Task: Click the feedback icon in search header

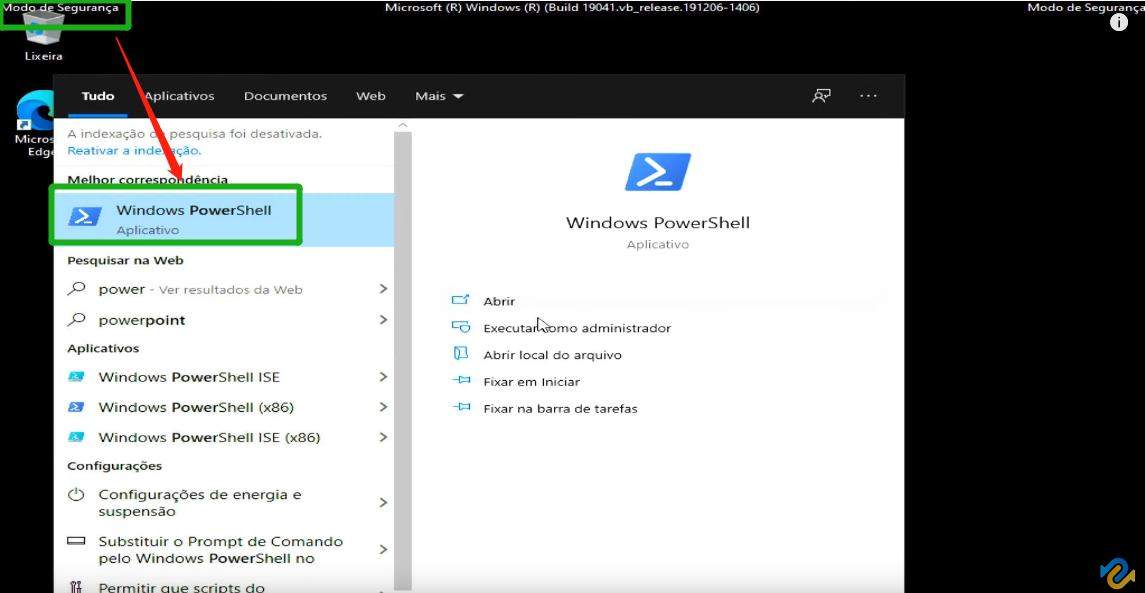Action: point(822,96)
